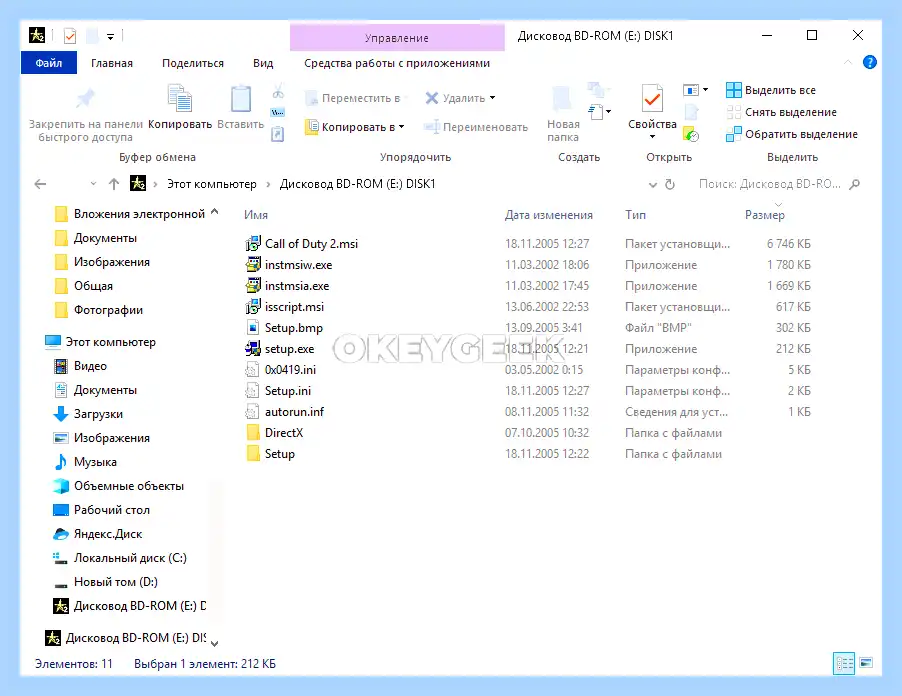Sort by the Date modified column header
The width and height of the screenshot is (902, 696).
(x=548, y=215)
